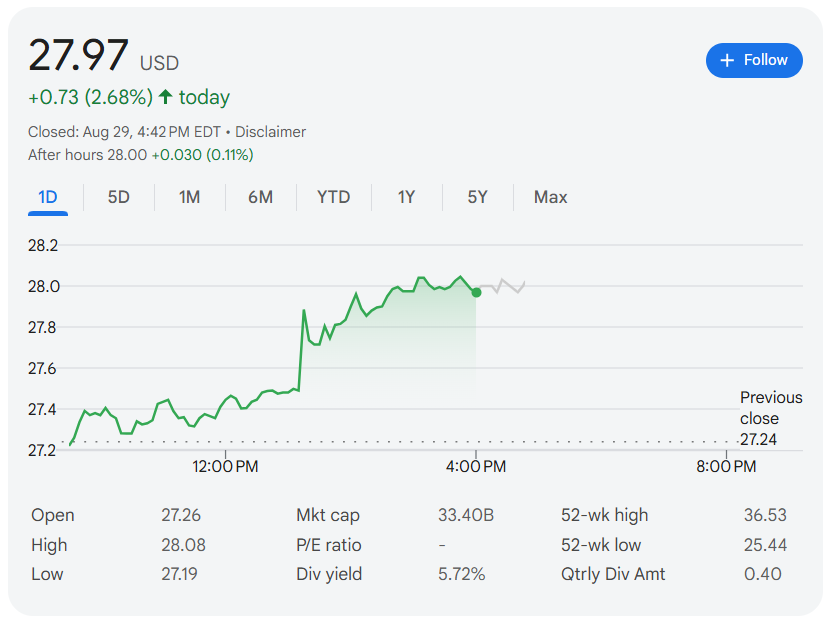The image size is (826, 624).
Task: Show the Max time range
Action: click(550, 197)
